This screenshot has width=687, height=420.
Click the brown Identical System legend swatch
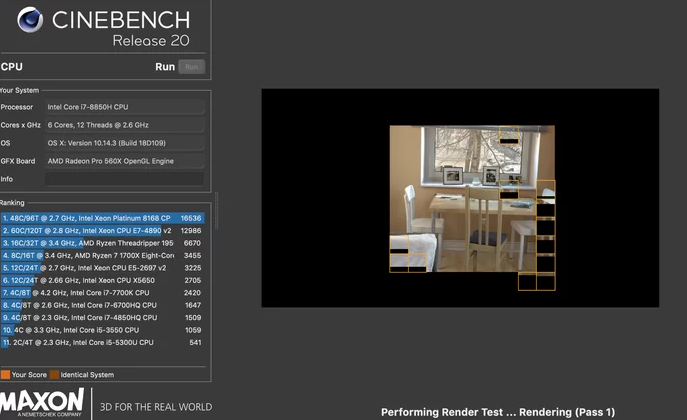[x=54, y=375]
